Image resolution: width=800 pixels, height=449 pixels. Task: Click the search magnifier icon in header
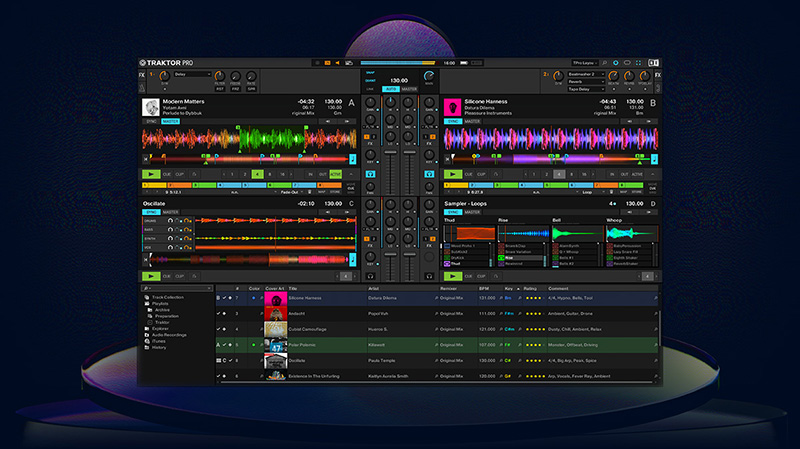605,63
